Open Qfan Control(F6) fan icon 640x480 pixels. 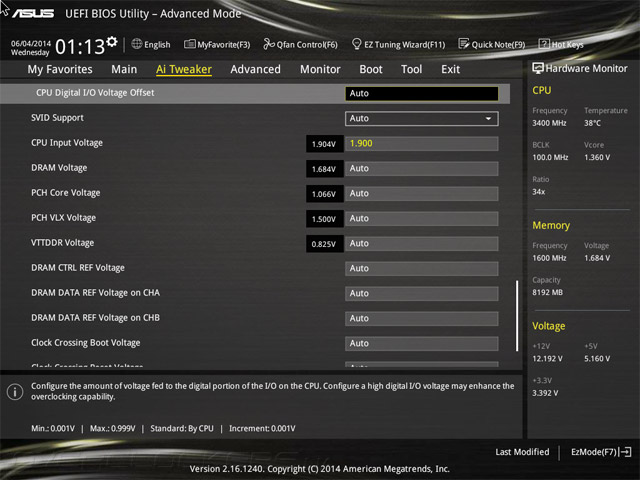[269, 44]
